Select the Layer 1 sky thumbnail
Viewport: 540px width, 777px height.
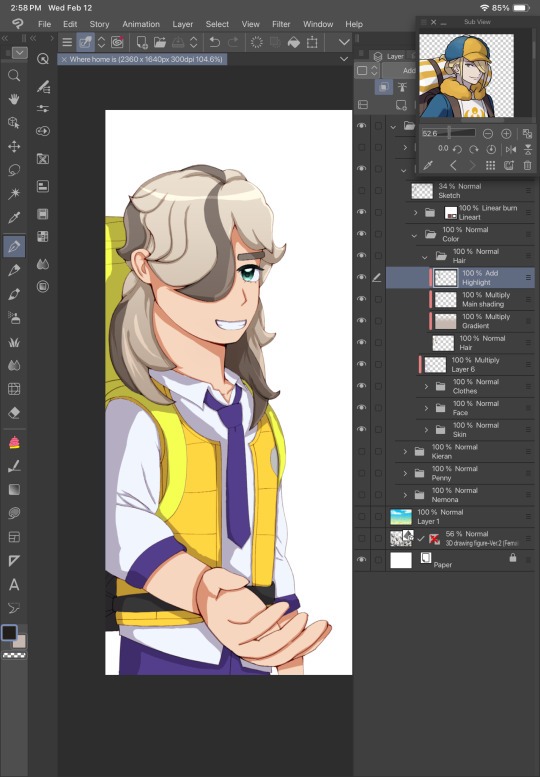pyautogui.click(x=401, y=517)
